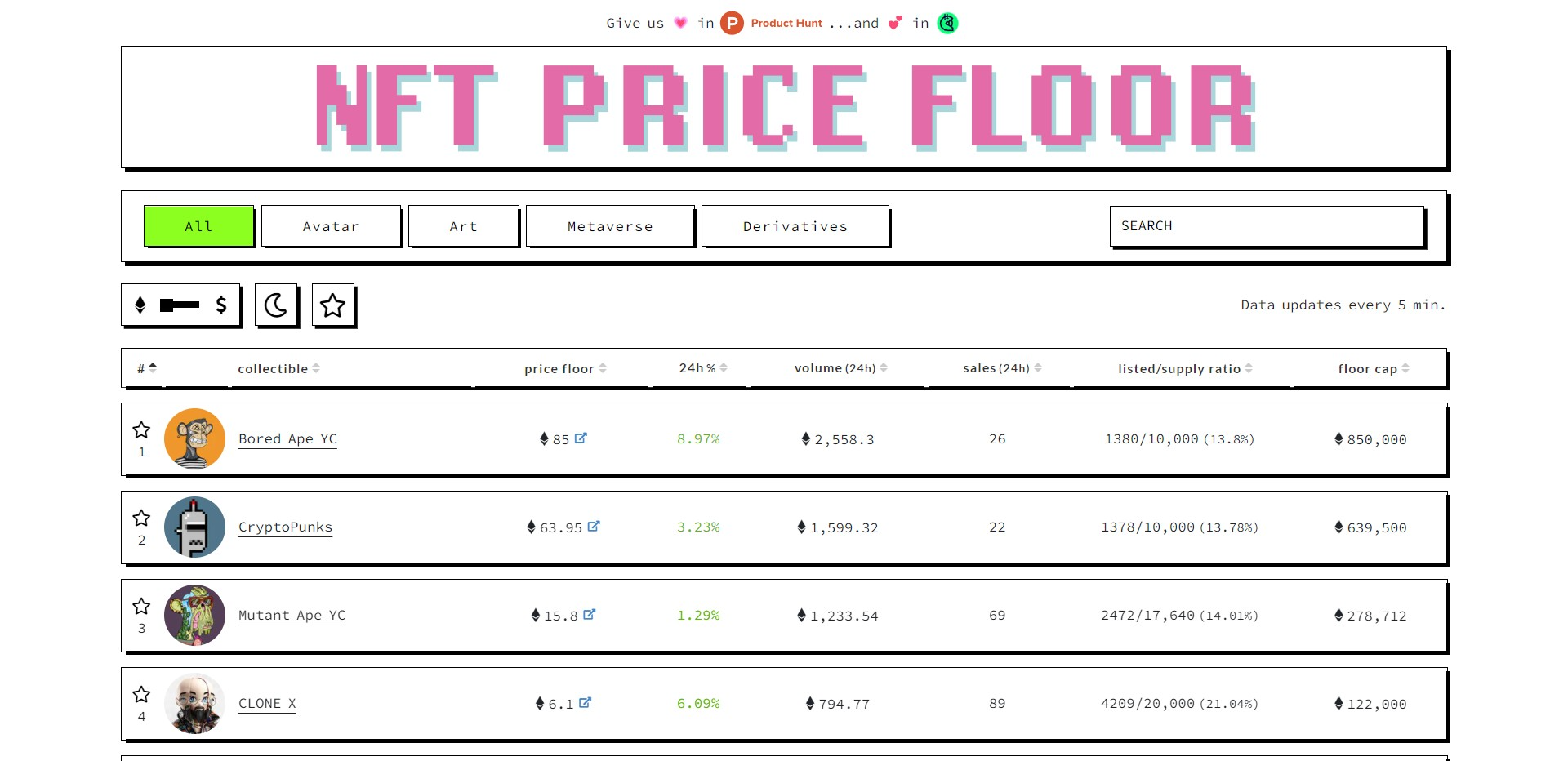This screenshot has height=761, width=1568.
Task: Open external link icon beside CLONE X floor price
Action: [x=586, y=703]
